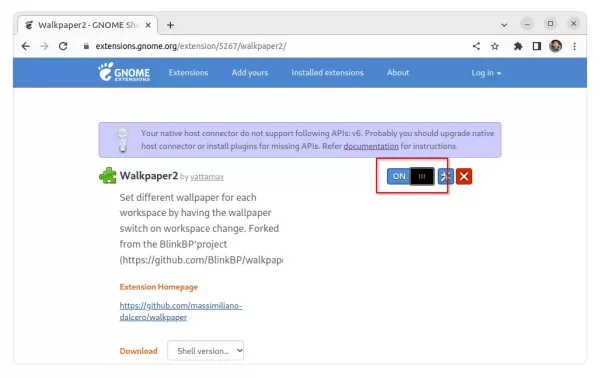The image size is (600, 379).
Task: Close the browser window
Action: tap(573, 24)
